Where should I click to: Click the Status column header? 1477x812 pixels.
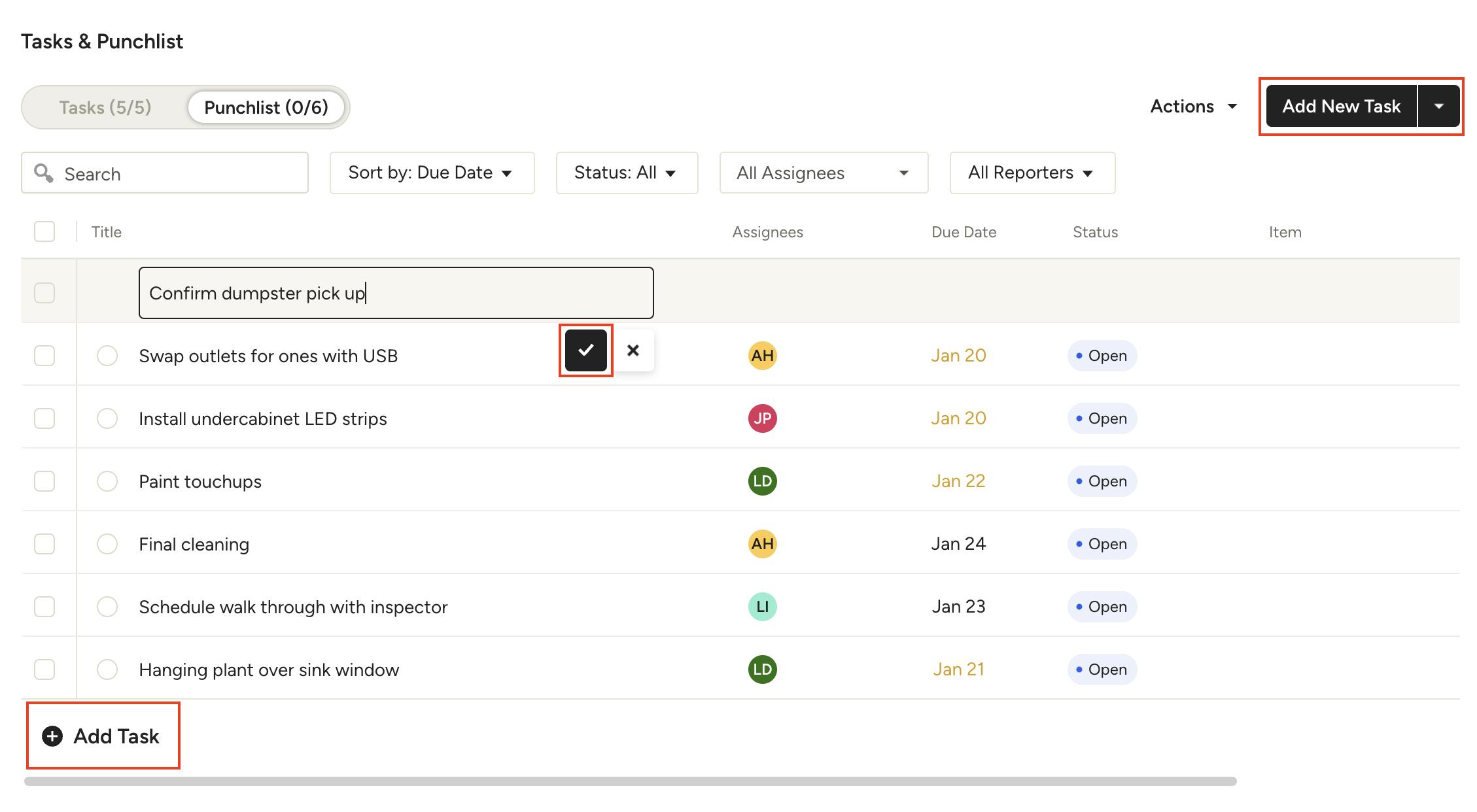[1095, 232]
